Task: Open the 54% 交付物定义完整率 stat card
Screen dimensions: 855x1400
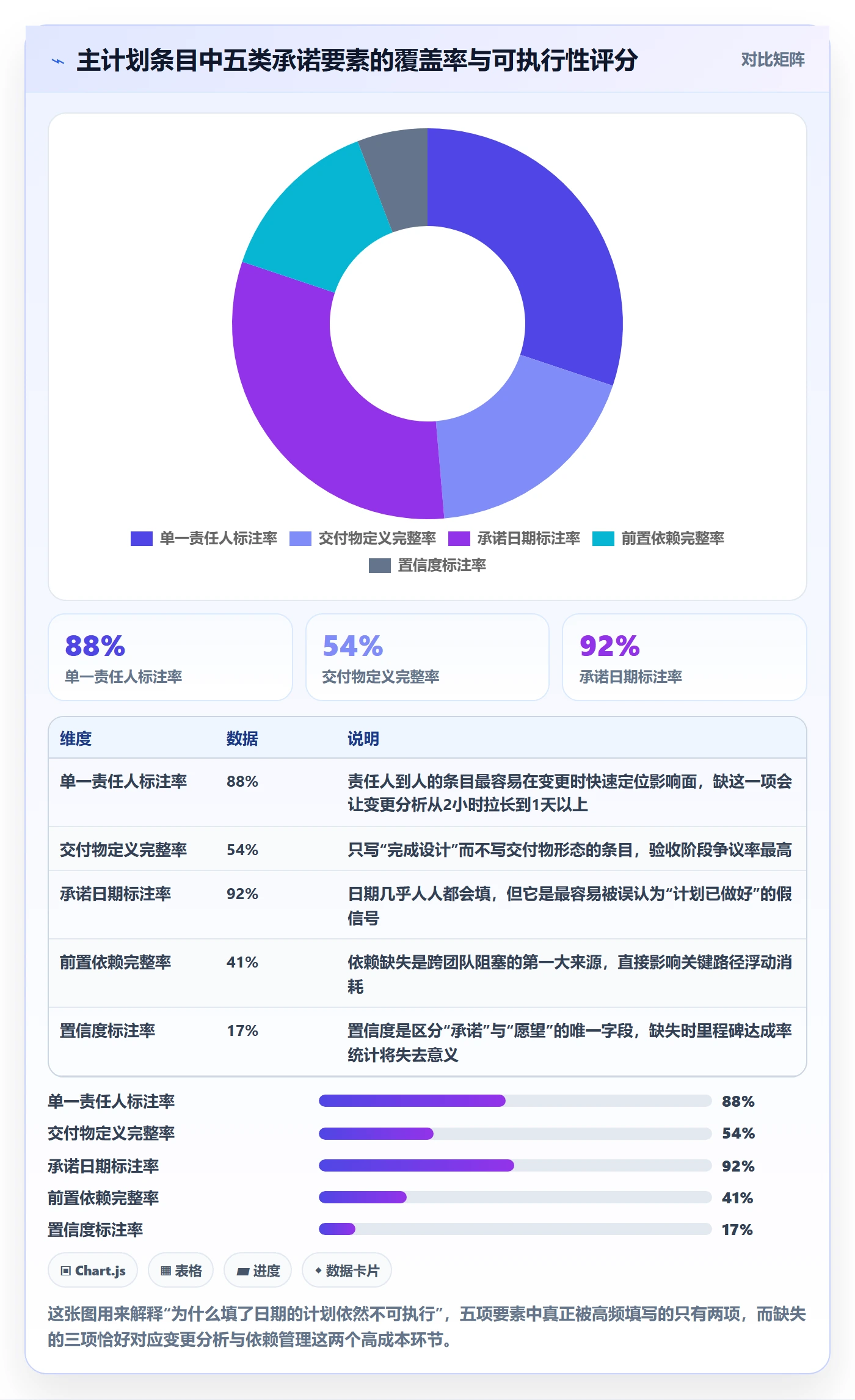Action: 428,657
